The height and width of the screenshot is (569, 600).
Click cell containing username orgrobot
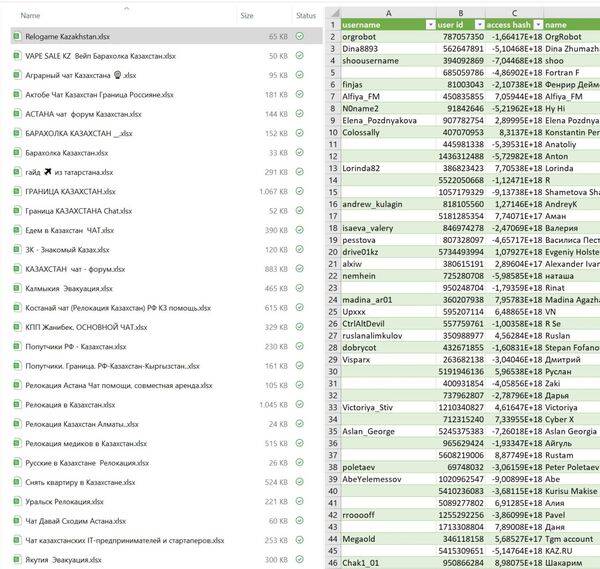(388, 37)
